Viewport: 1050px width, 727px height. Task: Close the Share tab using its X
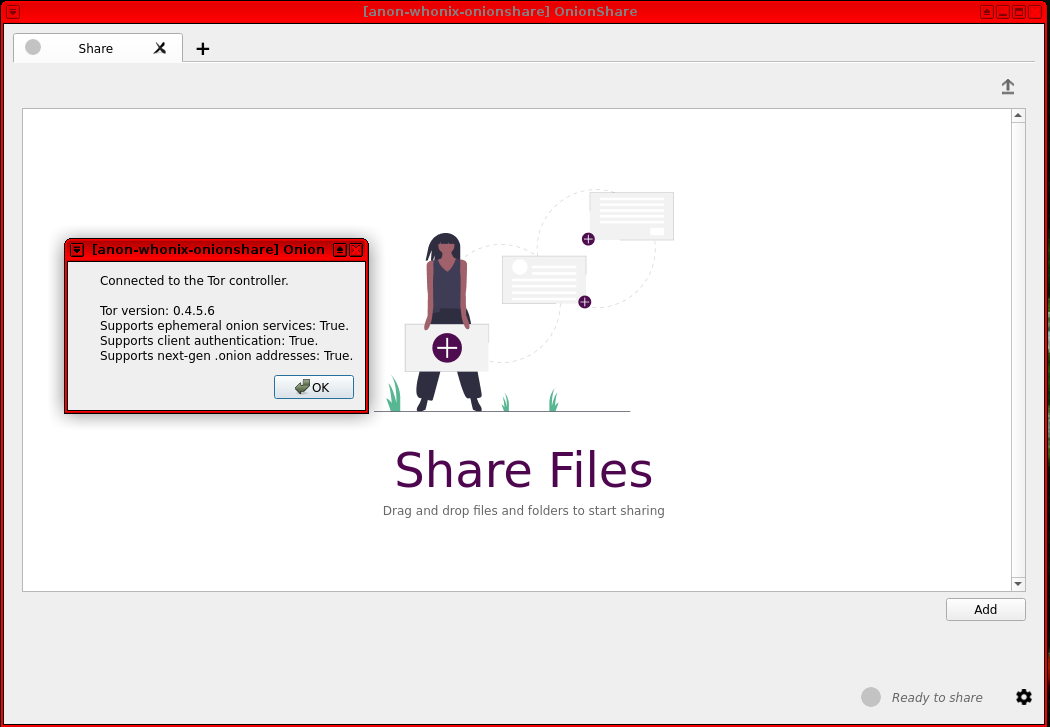[160, 48]
